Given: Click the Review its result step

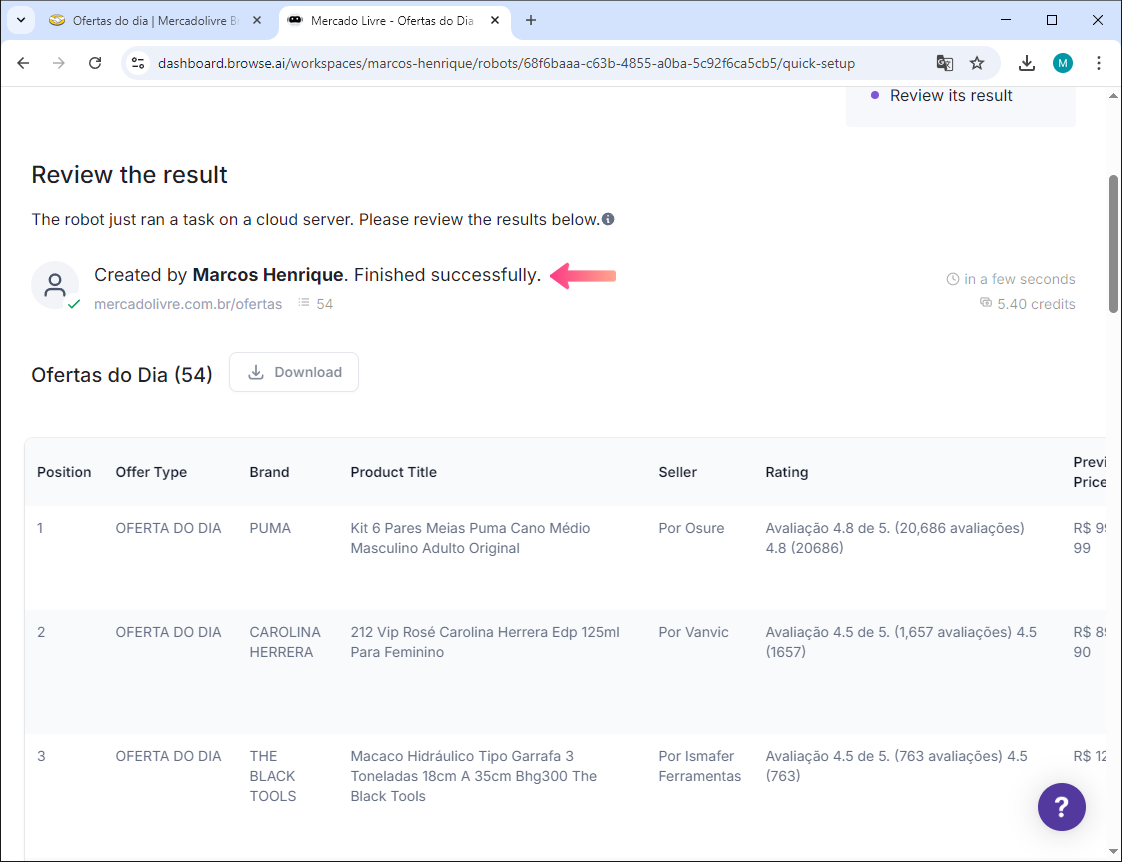Looking at the screenshot, I should tap(951, 96).
